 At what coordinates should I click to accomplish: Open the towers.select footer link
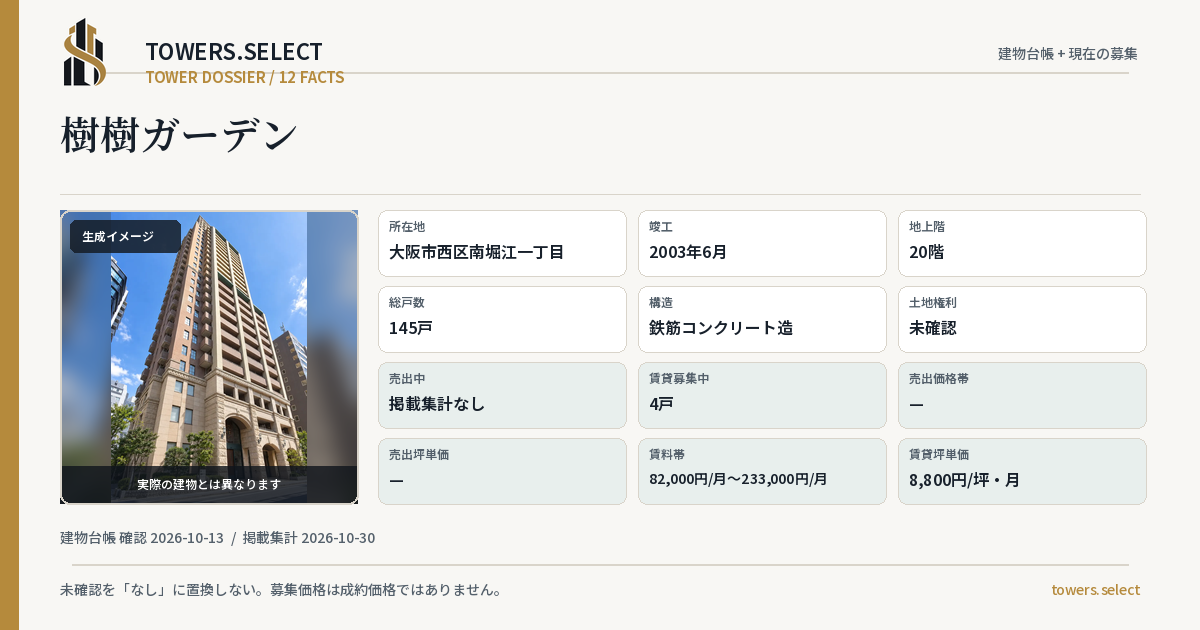click(x=1095, y=590)
